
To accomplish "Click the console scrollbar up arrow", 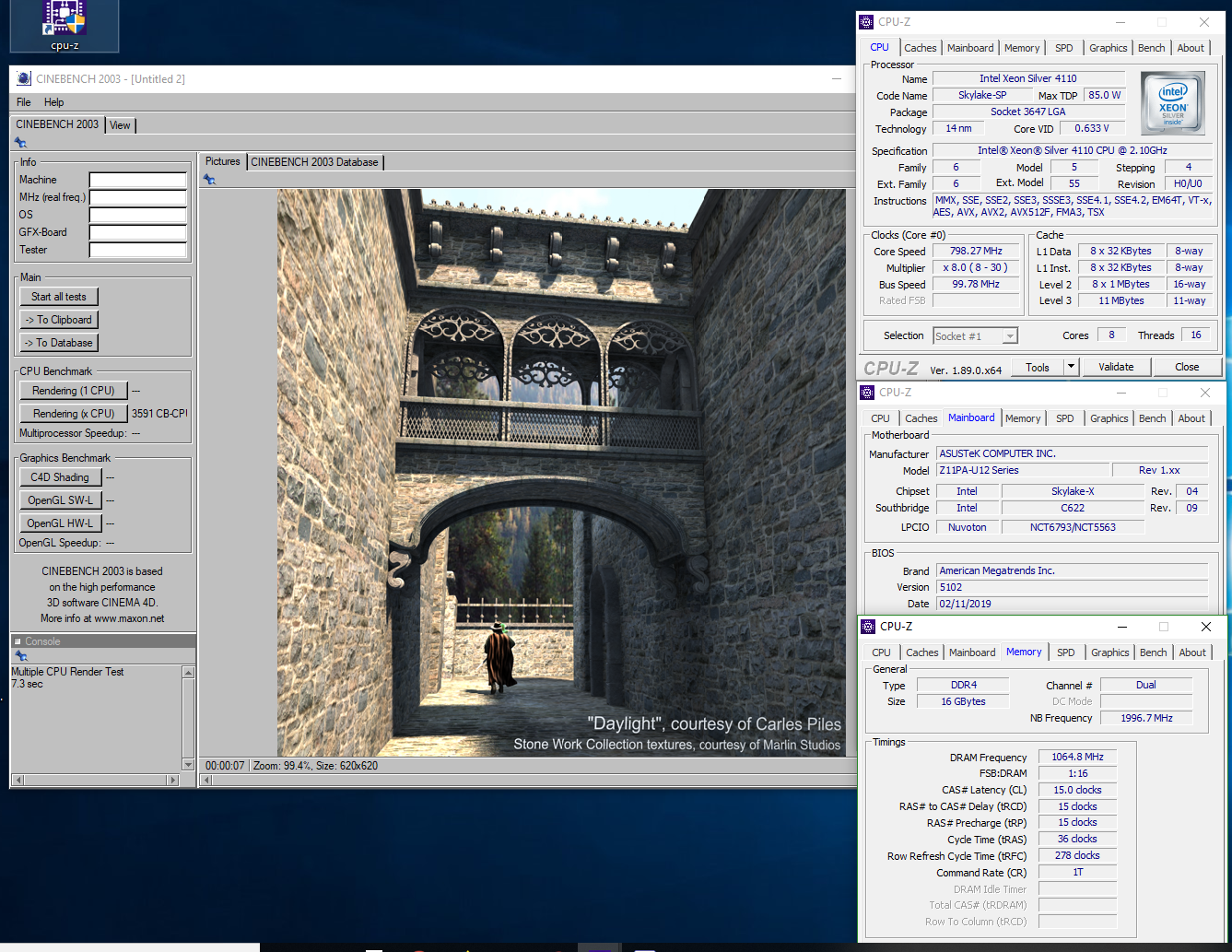I will (189, 673).
